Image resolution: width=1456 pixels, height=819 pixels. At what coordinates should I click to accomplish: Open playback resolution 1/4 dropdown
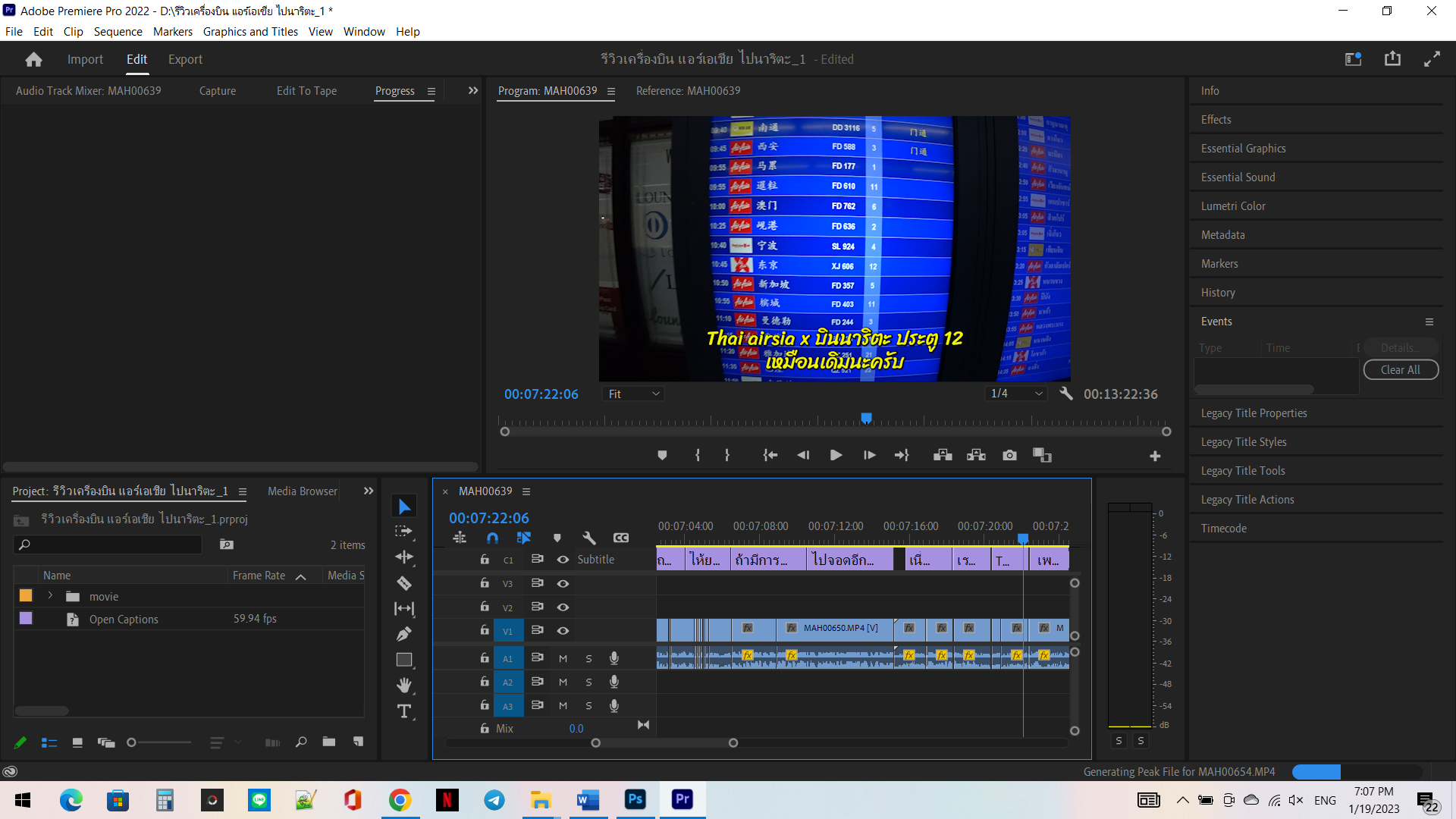(x=1016, y=394)
